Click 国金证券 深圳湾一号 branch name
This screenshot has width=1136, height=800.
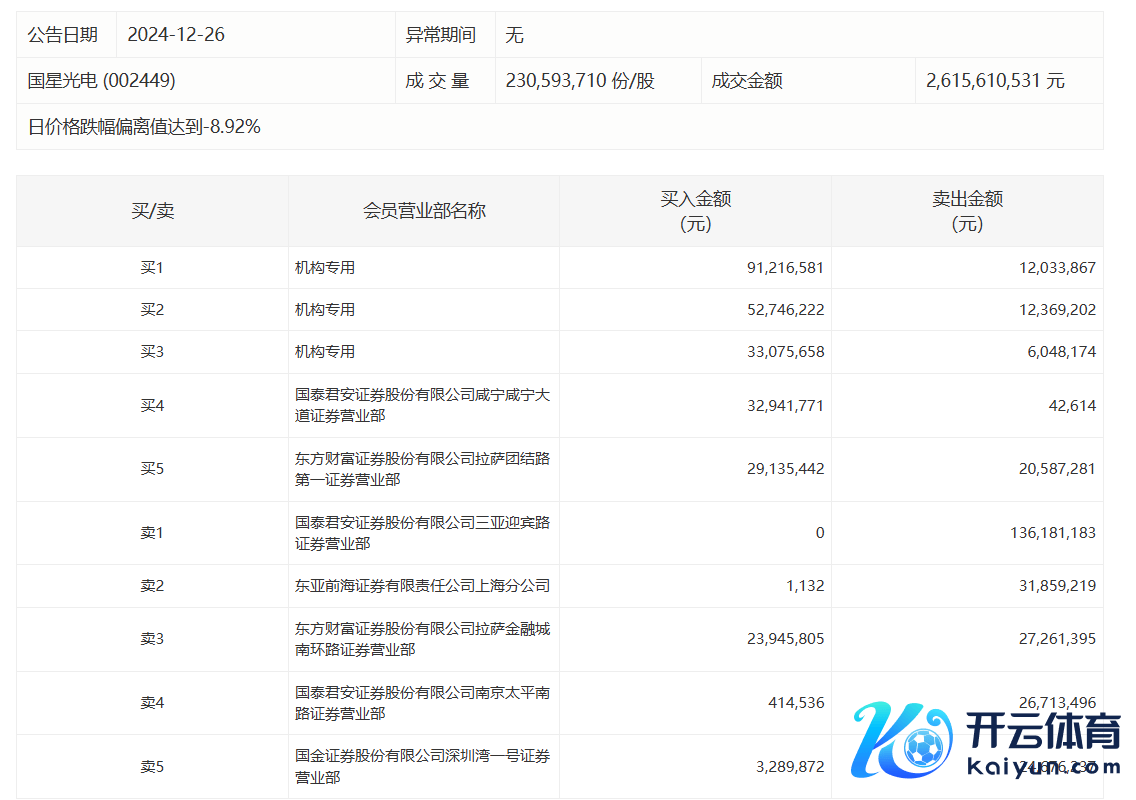(422, 767)
